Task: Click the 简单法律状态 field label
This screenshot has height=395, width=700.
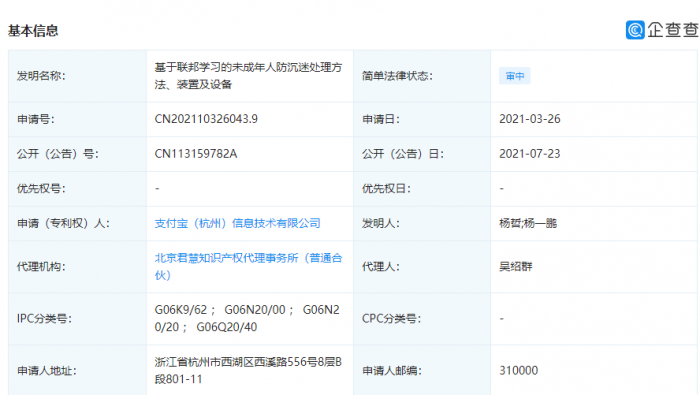Action: point(397,76)
